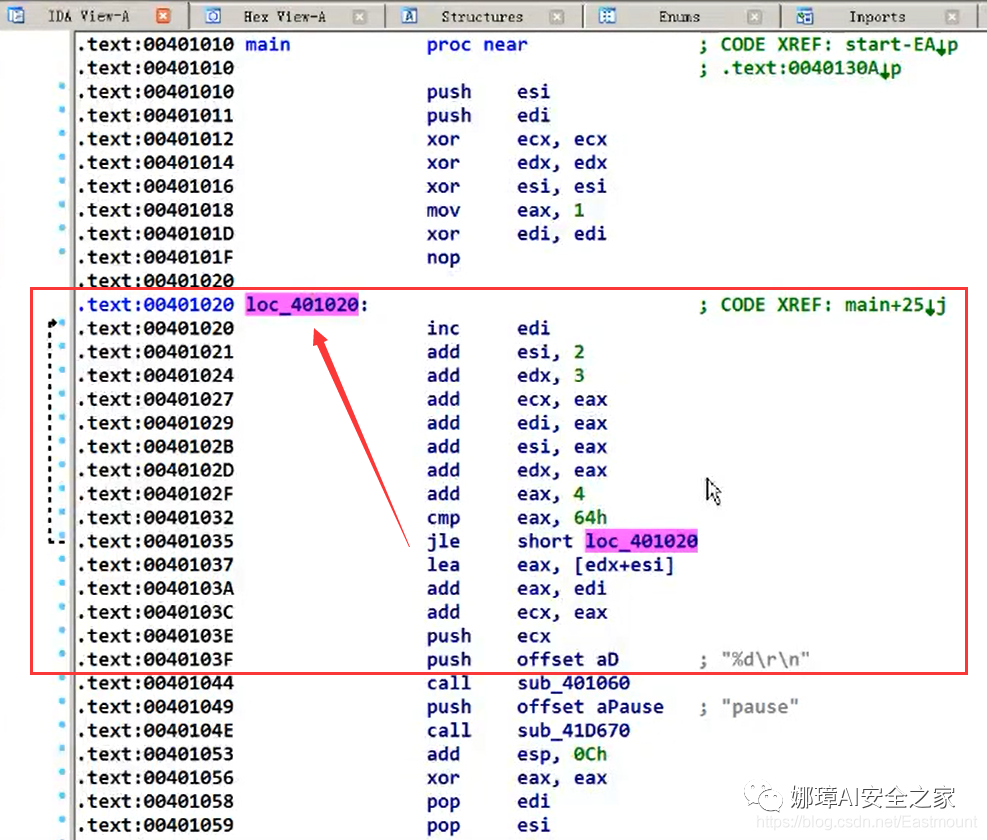Toggle breakpoint dot at add esp, 0Ch
The image size is (987, 840).
[x=62, y=748]
